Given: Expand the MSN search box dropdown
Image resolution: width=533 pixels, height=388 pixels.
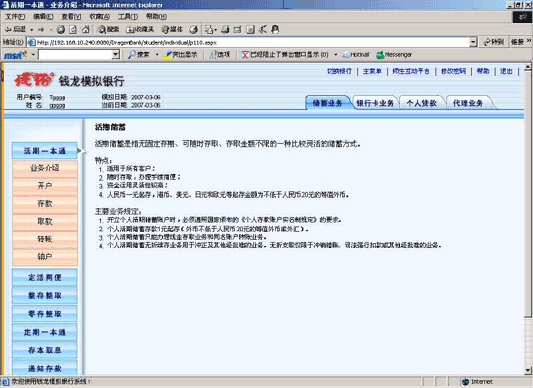Looking at the screenshot, I should (116, 55).
